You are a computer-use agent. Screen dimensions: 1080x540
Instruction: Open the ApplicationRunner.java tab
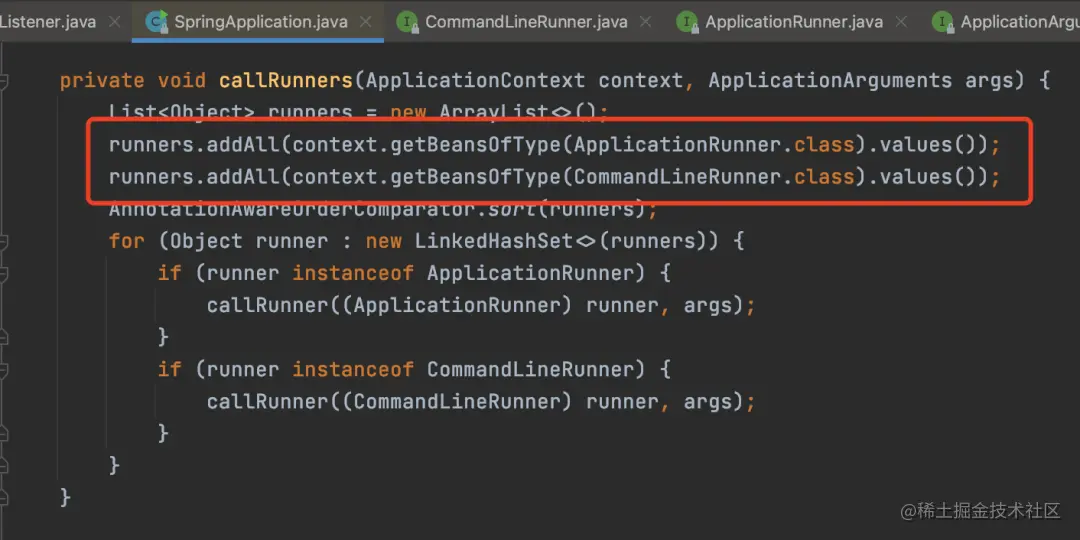(793, 21)
